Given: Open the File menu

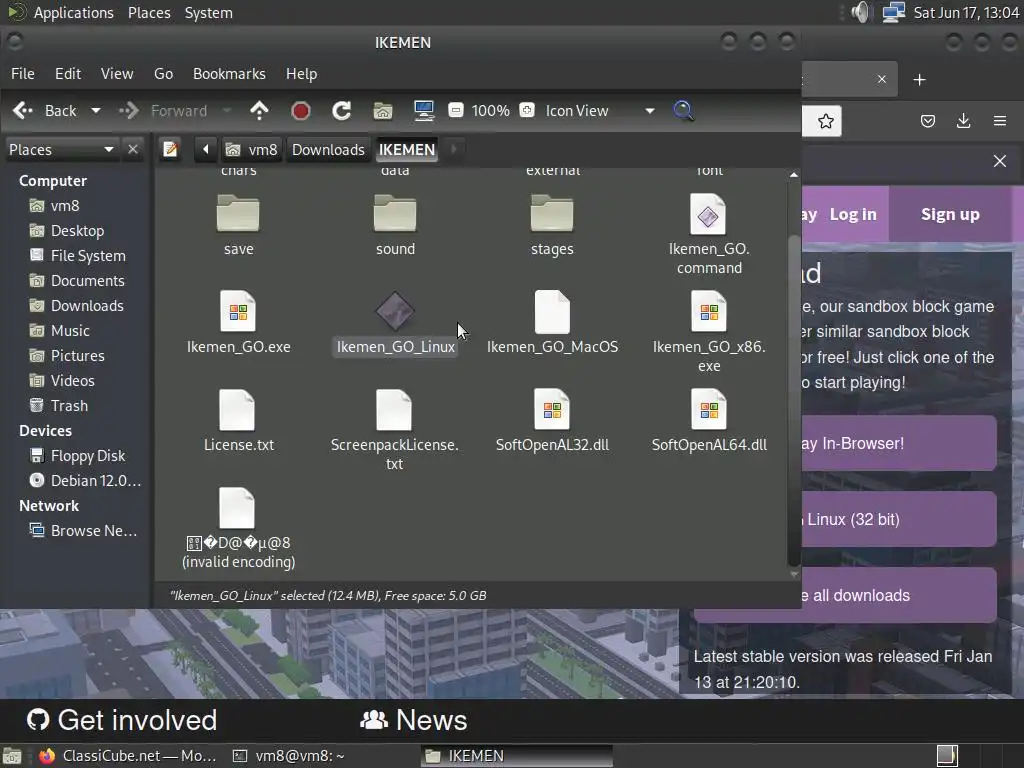Looking at the screenshot, I should pos(23,74).
